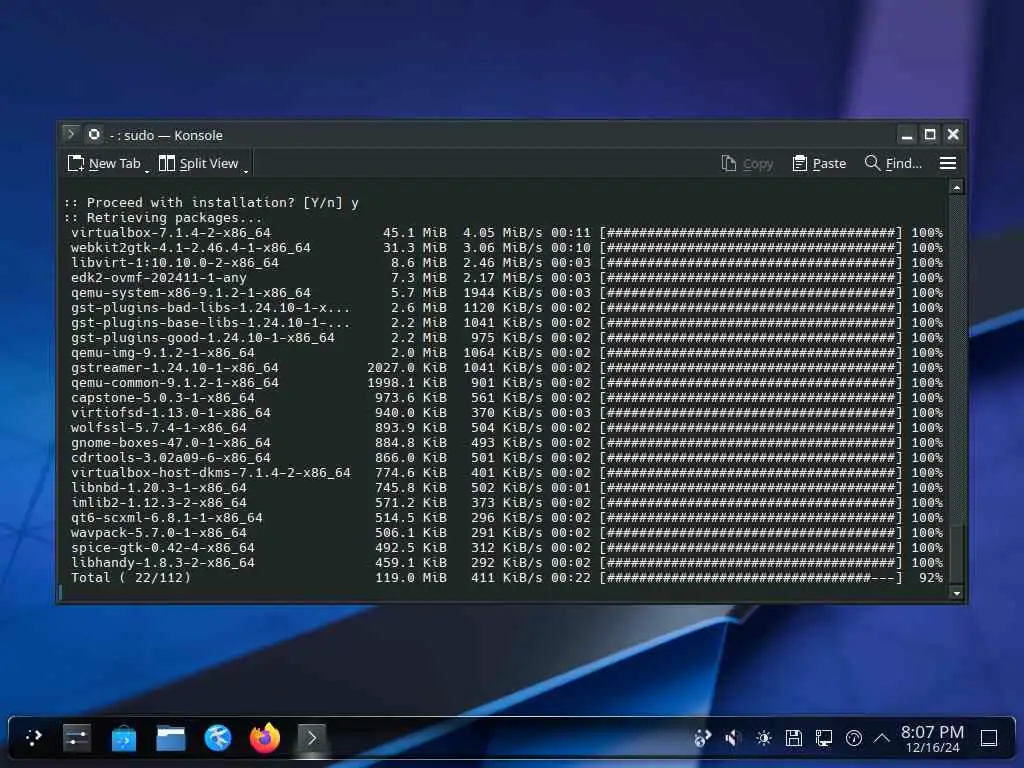Open the Konsole hamburger menu
This screenshot has width=1024, height=768.
tap(948, 163)
